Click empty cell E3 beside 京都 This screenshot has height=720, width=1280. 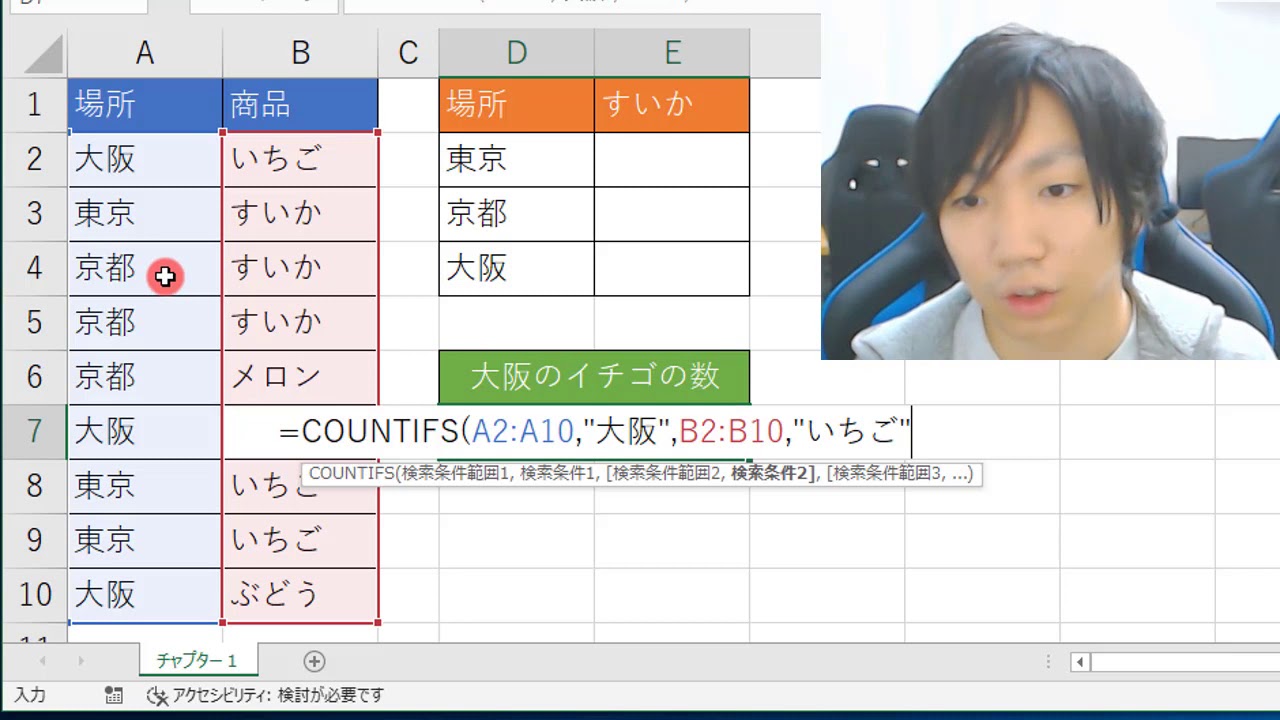[x=672, y=214]
